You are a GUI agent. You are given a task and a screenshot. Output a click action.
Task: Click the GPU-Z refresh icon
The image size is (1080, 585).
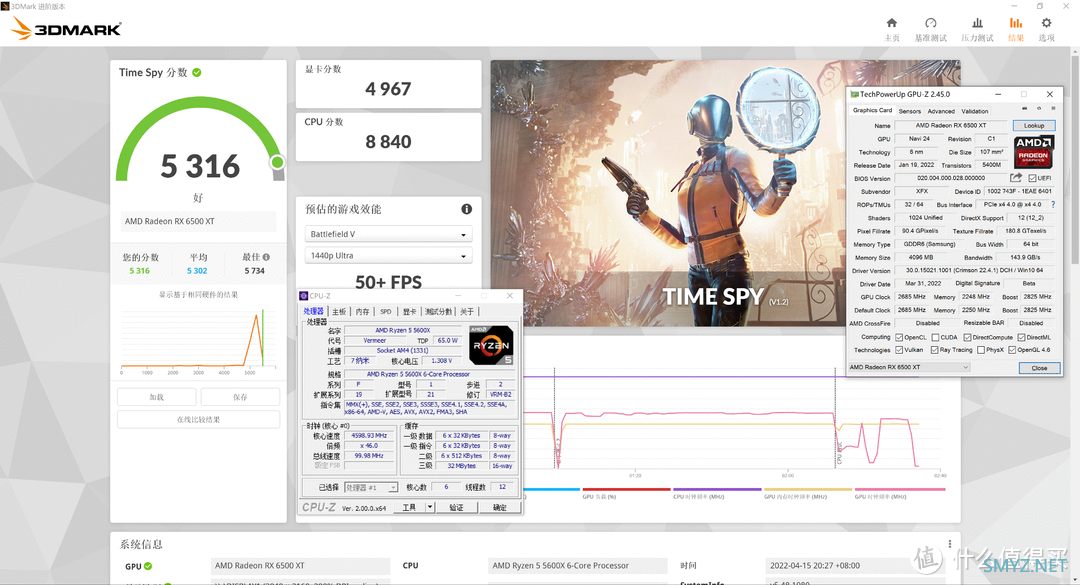pos(1039,109)
